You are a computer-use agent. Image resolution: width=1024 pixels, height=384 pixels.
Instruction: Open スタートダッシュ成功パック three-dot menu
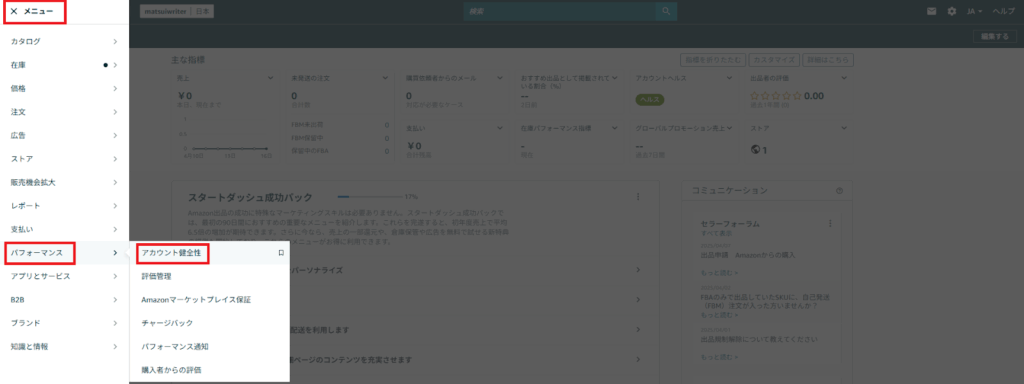(x=638, y=197)
